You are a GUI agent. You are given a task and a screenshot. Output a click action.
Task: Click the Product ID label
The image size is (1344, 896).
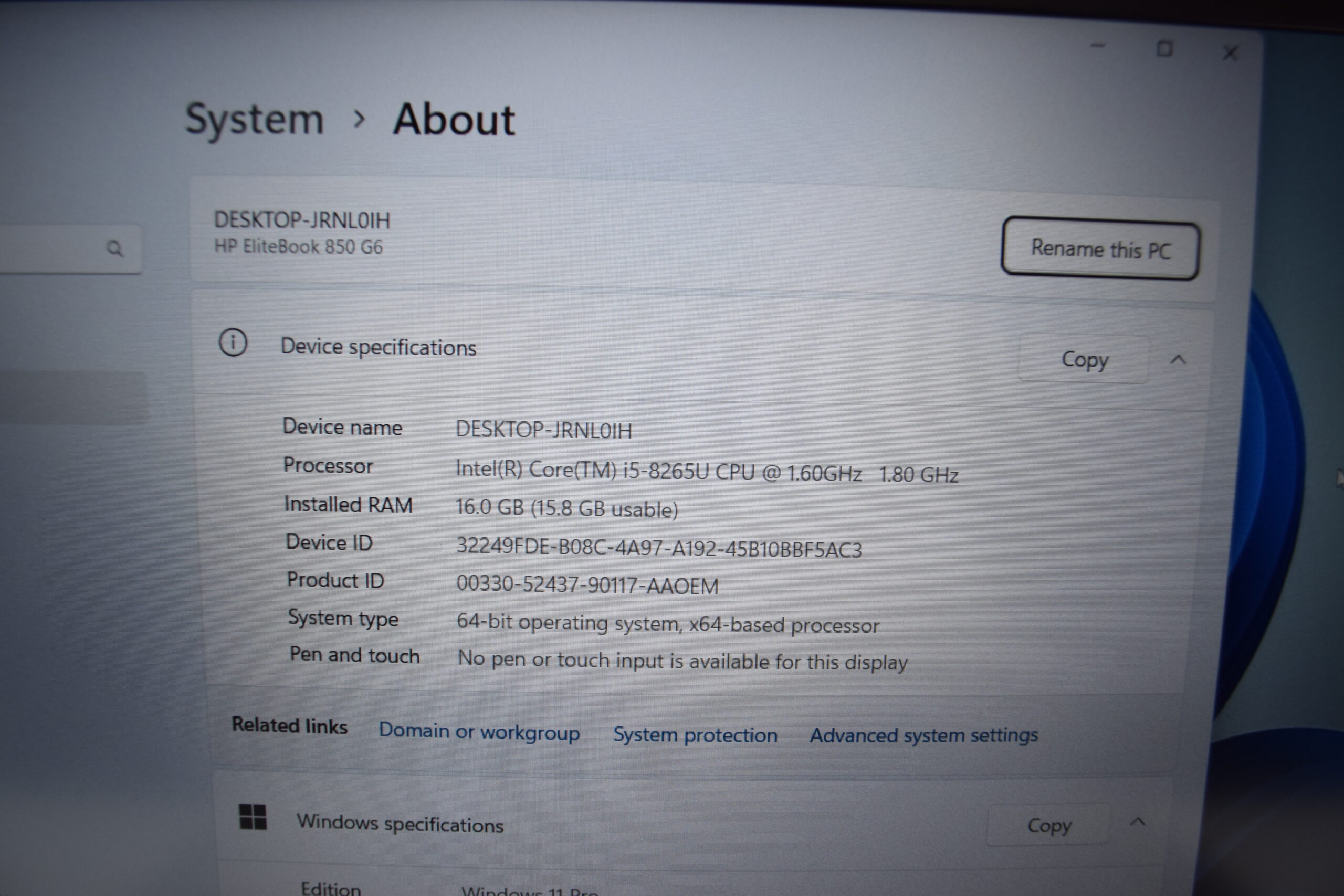point(335,580)
